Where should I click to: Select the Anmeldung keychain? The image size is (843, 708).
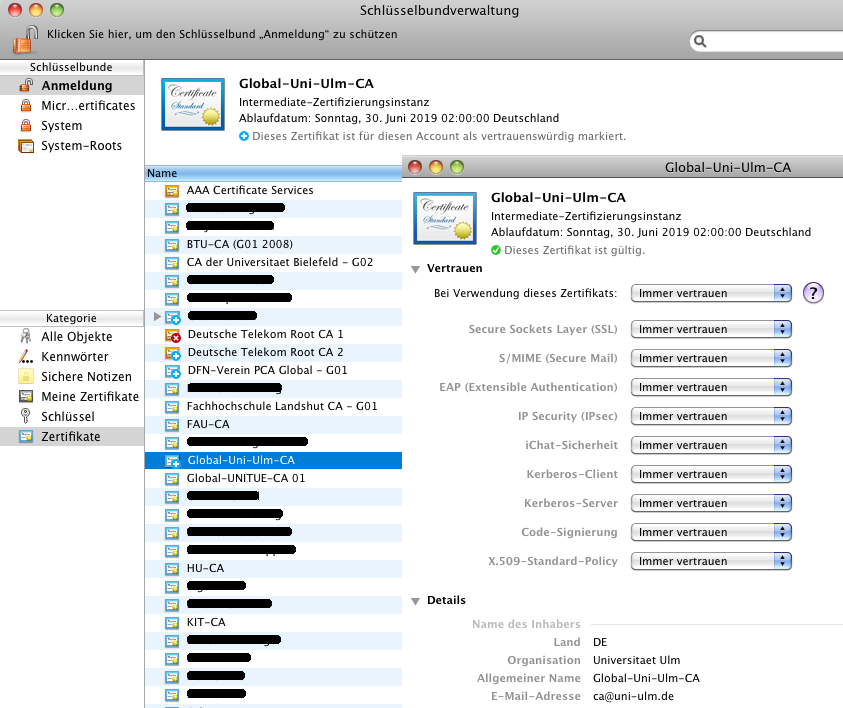pos(72,85)
